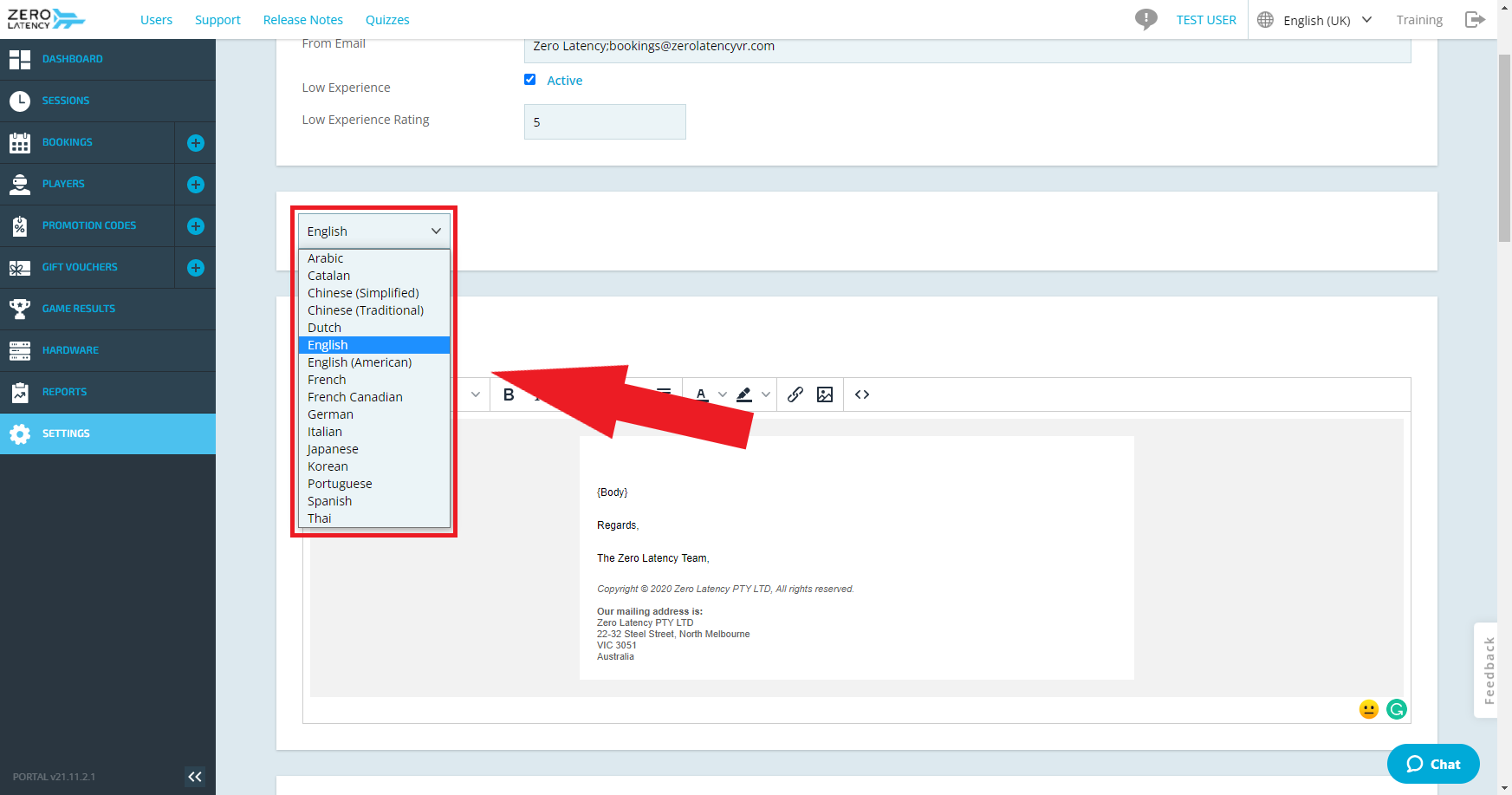Open the Reports section icon

click(x=20, y=392)
